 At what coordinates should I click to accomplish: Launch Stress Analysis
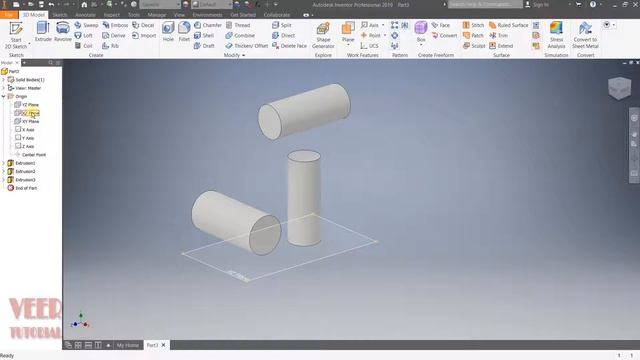556,35
